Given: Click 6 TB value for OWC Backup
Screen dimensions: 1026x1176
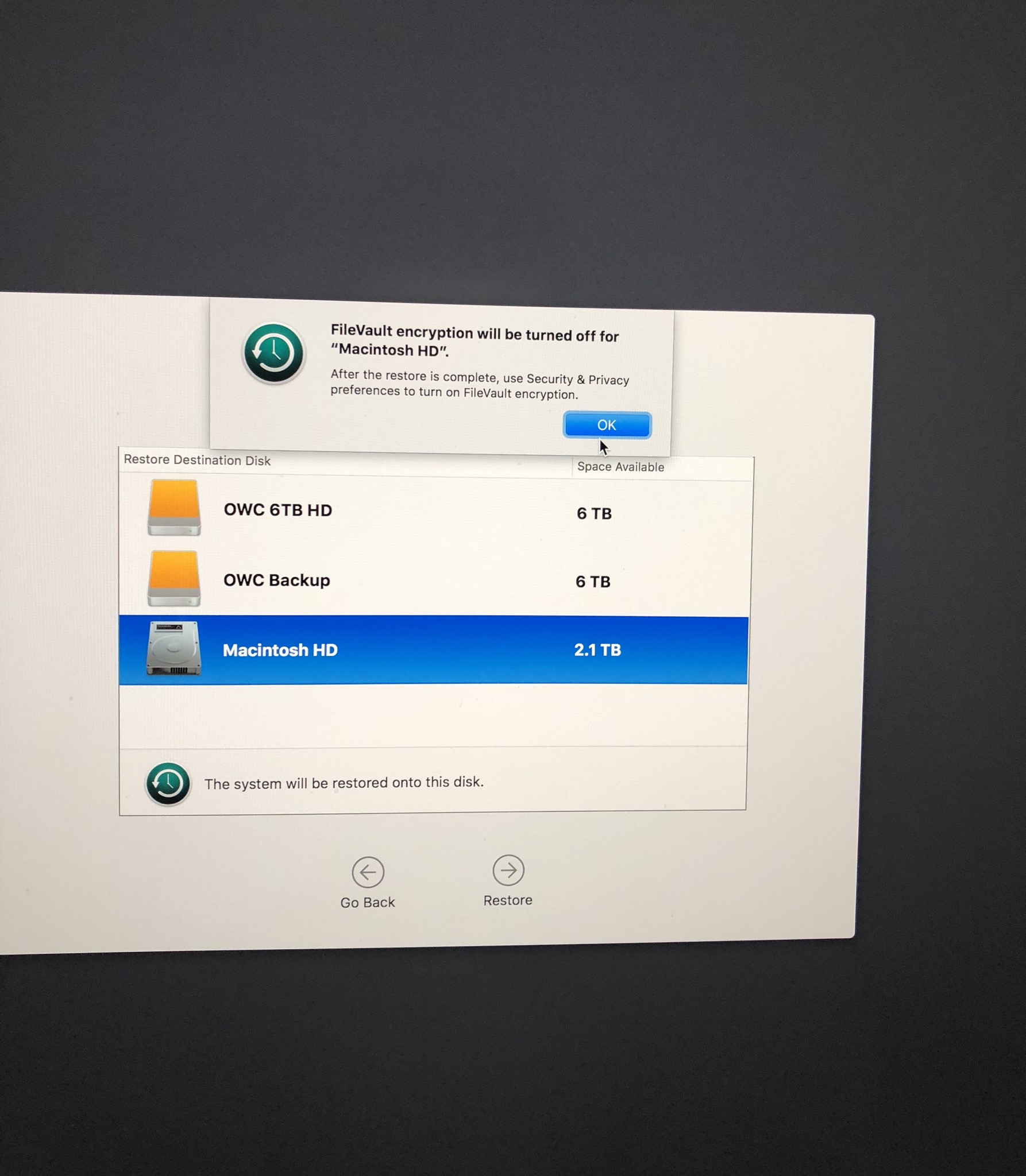Looking at the screenshot, I should pyautogui.click(x=593, y=582).
